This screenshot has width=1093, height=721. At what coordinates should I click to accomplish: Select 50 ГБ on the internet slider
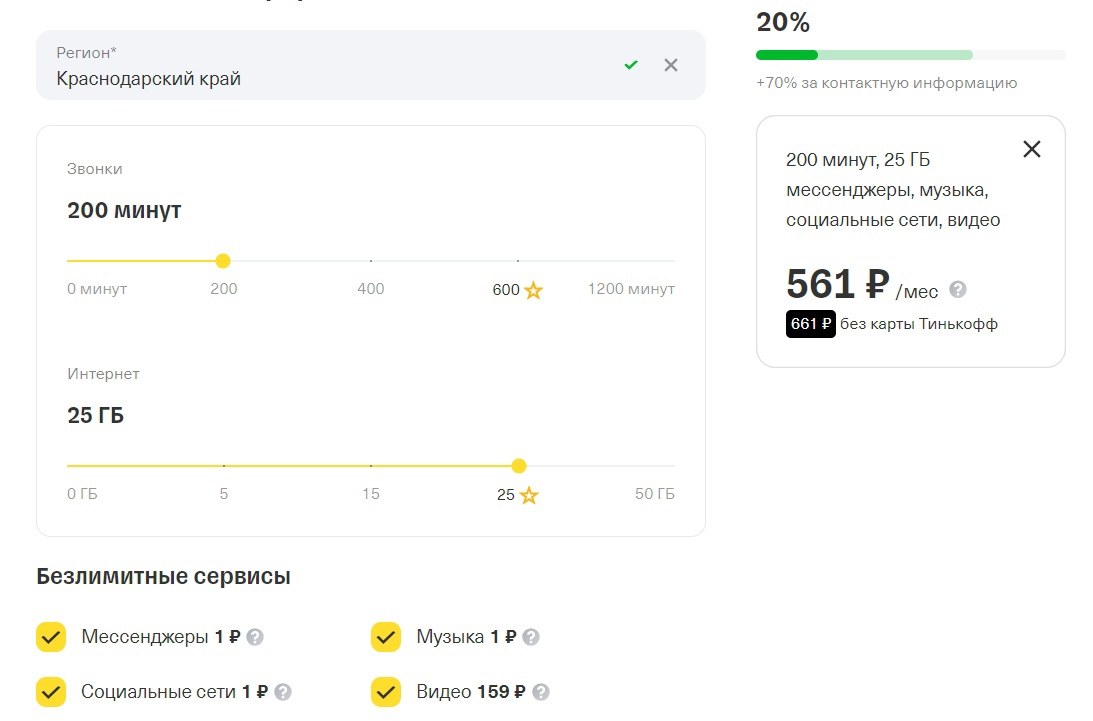673,466
